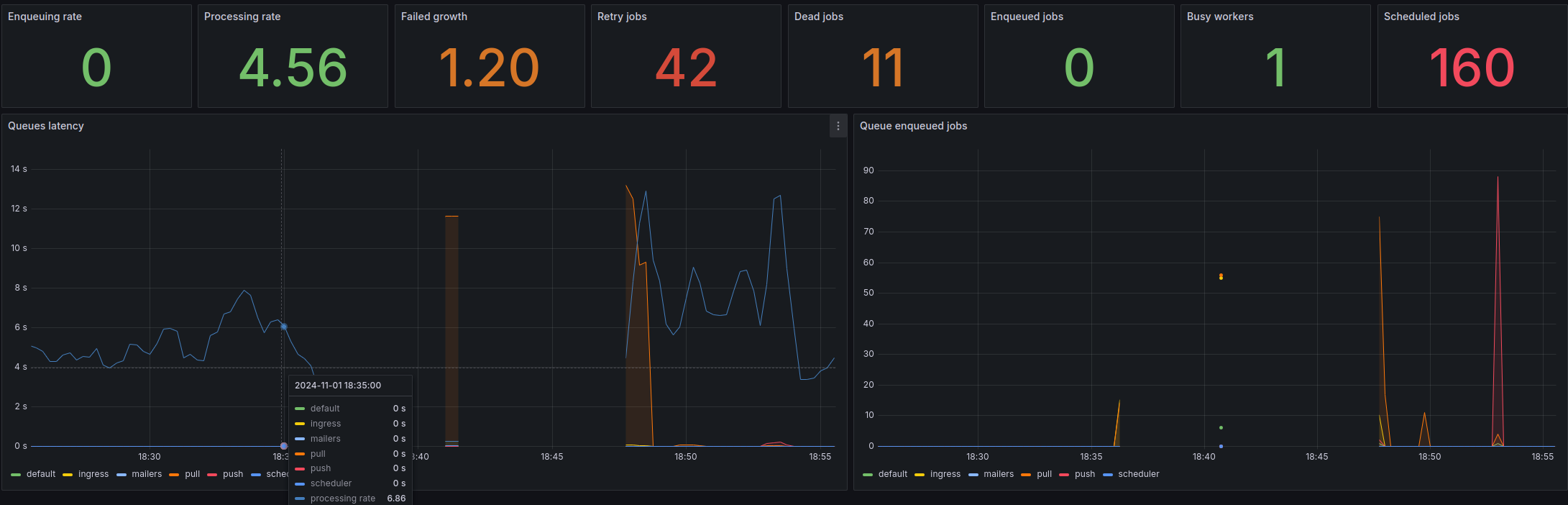Image resolution: width=1568 pixels, height=505 pixels.
Task: Click orange pull color swatch in Queue enqueued jobs legend
Action: 1025,475
